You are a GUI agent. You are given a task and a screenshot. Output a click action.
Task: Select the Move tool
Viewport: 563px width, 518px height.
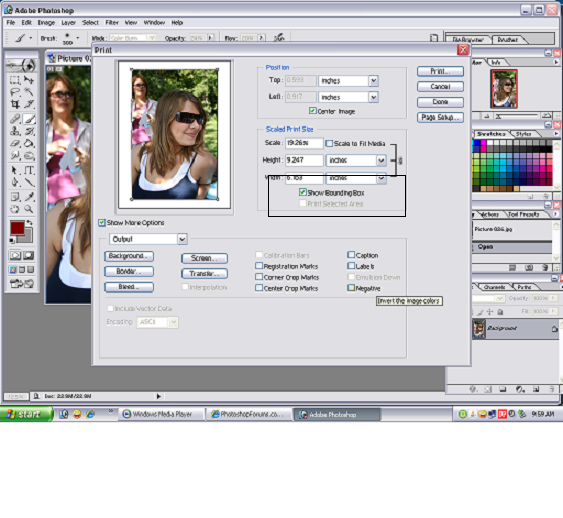29,80
